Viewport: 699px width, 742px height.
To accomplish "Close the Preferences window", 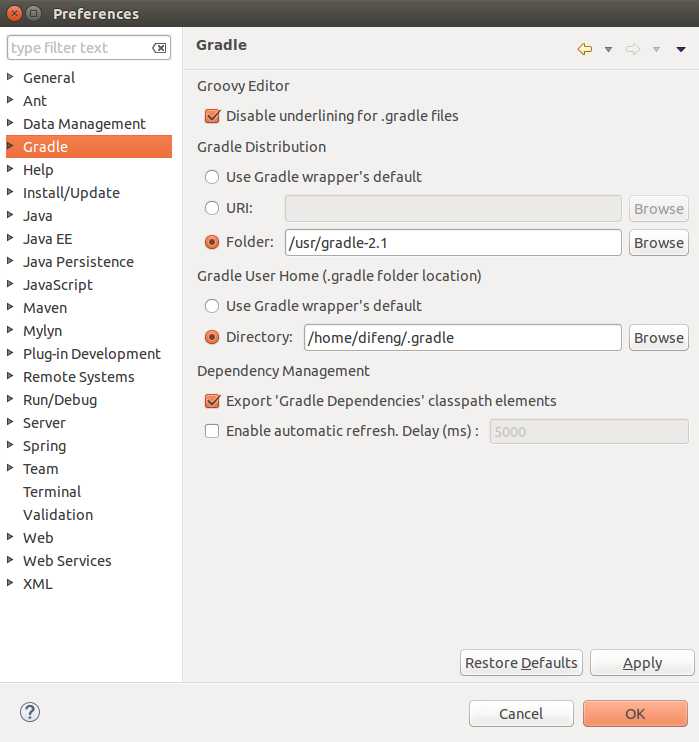I will point(15,13).
